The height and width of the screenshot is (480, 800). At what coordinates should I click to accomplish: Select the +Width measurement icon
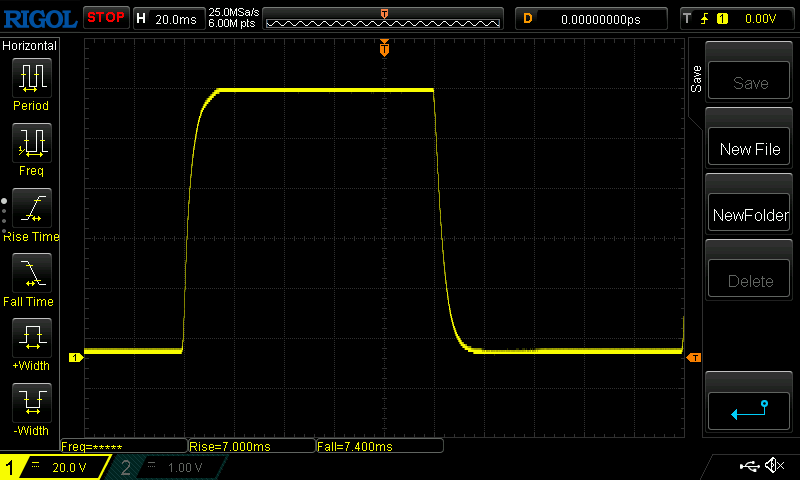coord(32,338)
